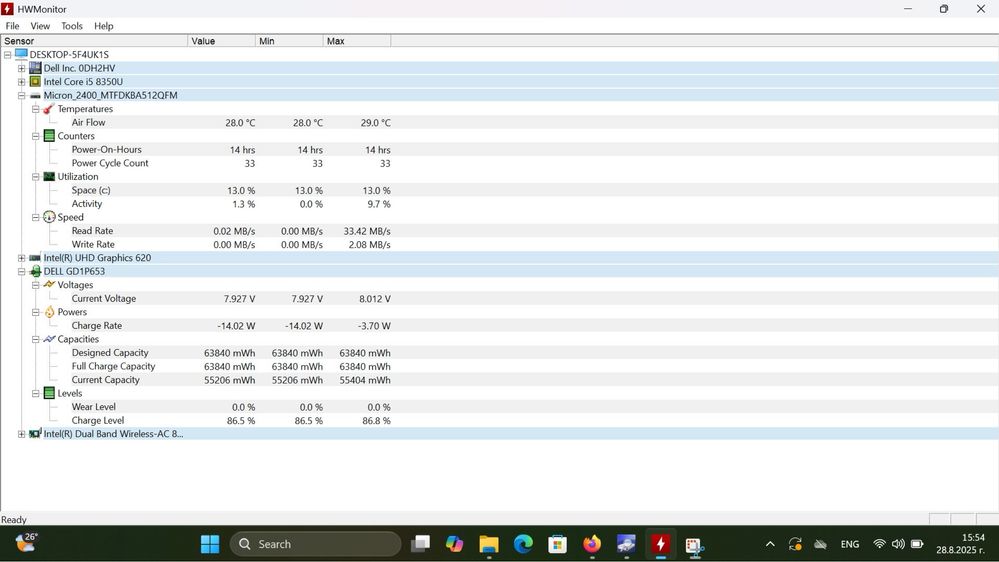Viewport: 999px width, 562px height.
Task: Click the Temperatures thermometer icon
Action: click(49, 109)
